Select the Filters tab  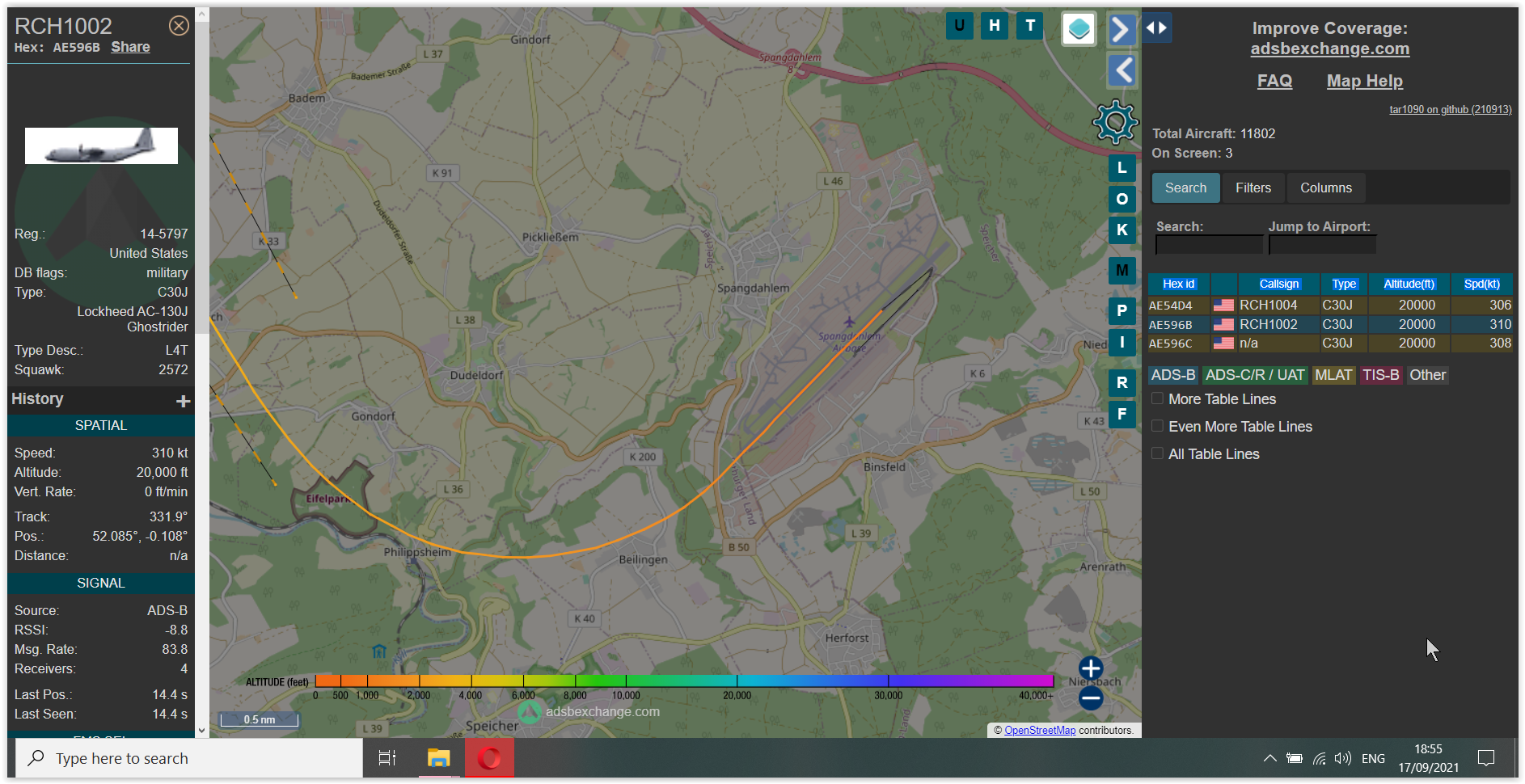1253,188
